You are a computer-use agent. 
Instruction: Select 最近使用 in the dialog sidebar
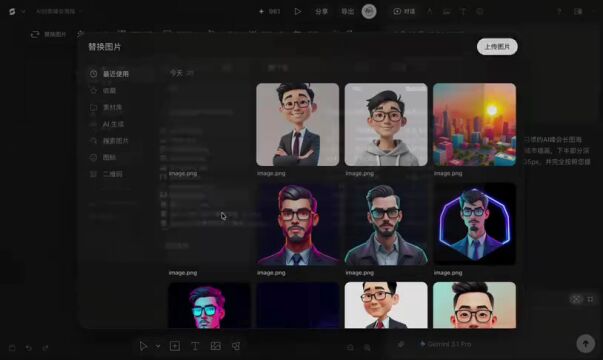pyautogui.click(x=120, y=74)
